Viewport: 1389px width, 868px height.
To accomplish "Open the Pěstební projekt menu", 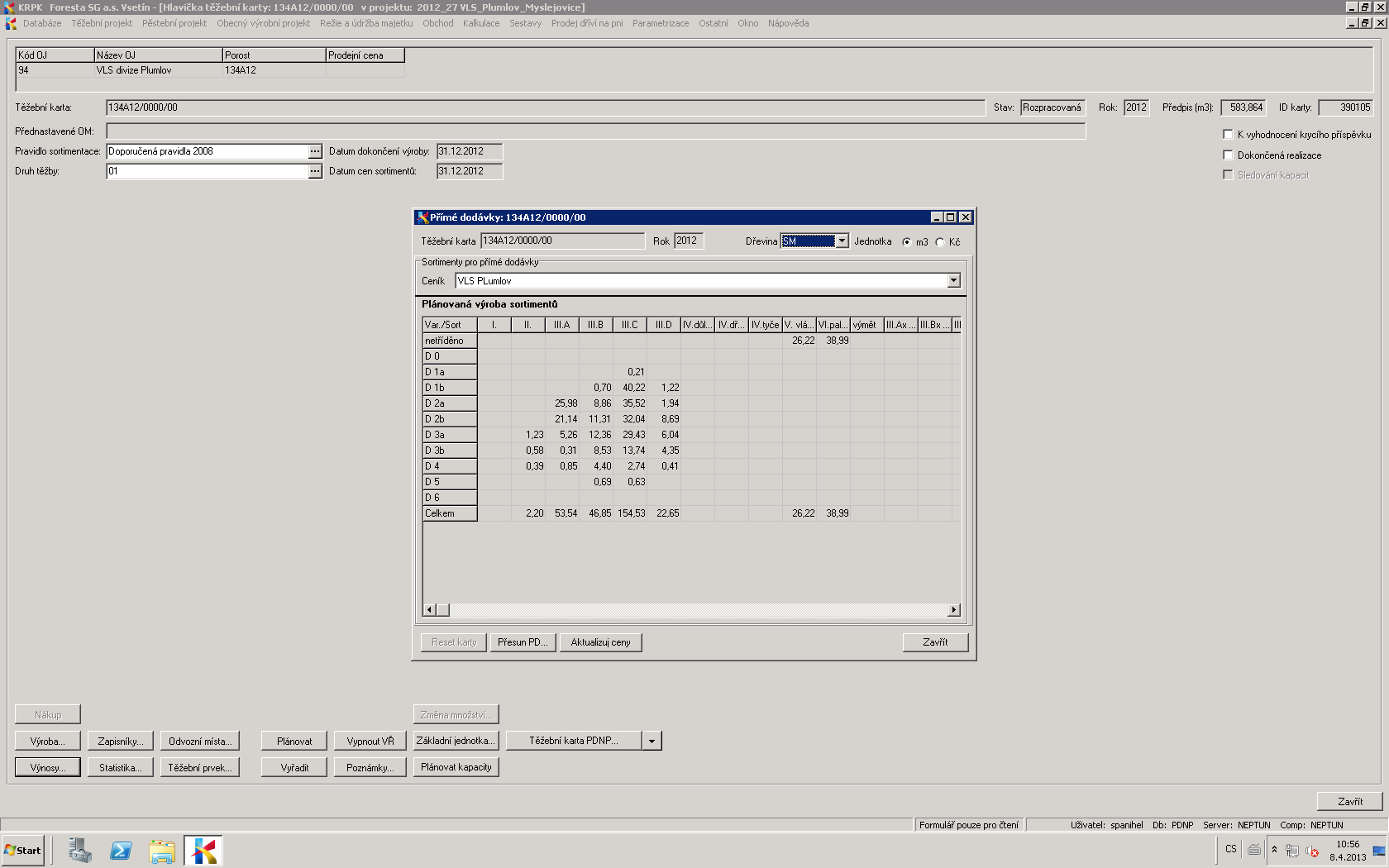I will click(174, 23).
